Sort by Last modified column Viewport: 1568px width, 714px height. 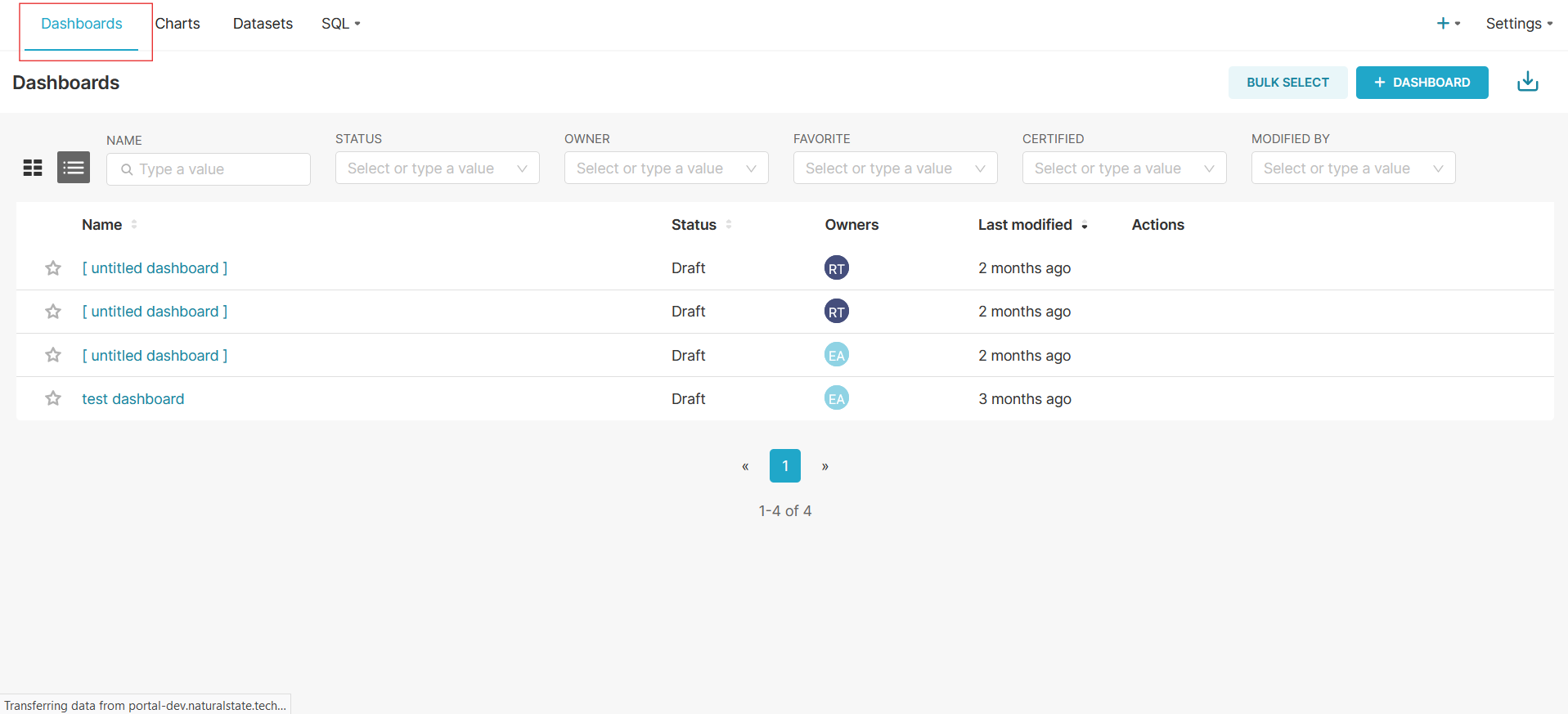pos(1033,224)
